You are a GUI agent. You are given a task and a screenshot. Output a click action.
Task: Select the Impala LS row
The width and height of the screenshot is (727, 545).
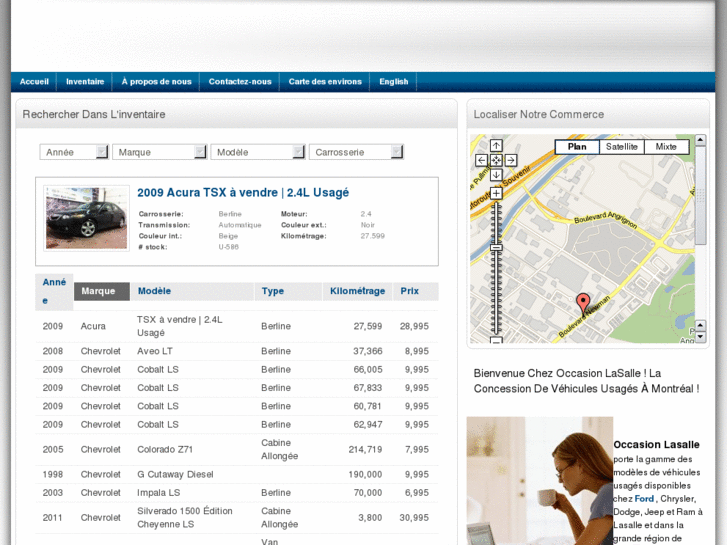tap(236, 493)
